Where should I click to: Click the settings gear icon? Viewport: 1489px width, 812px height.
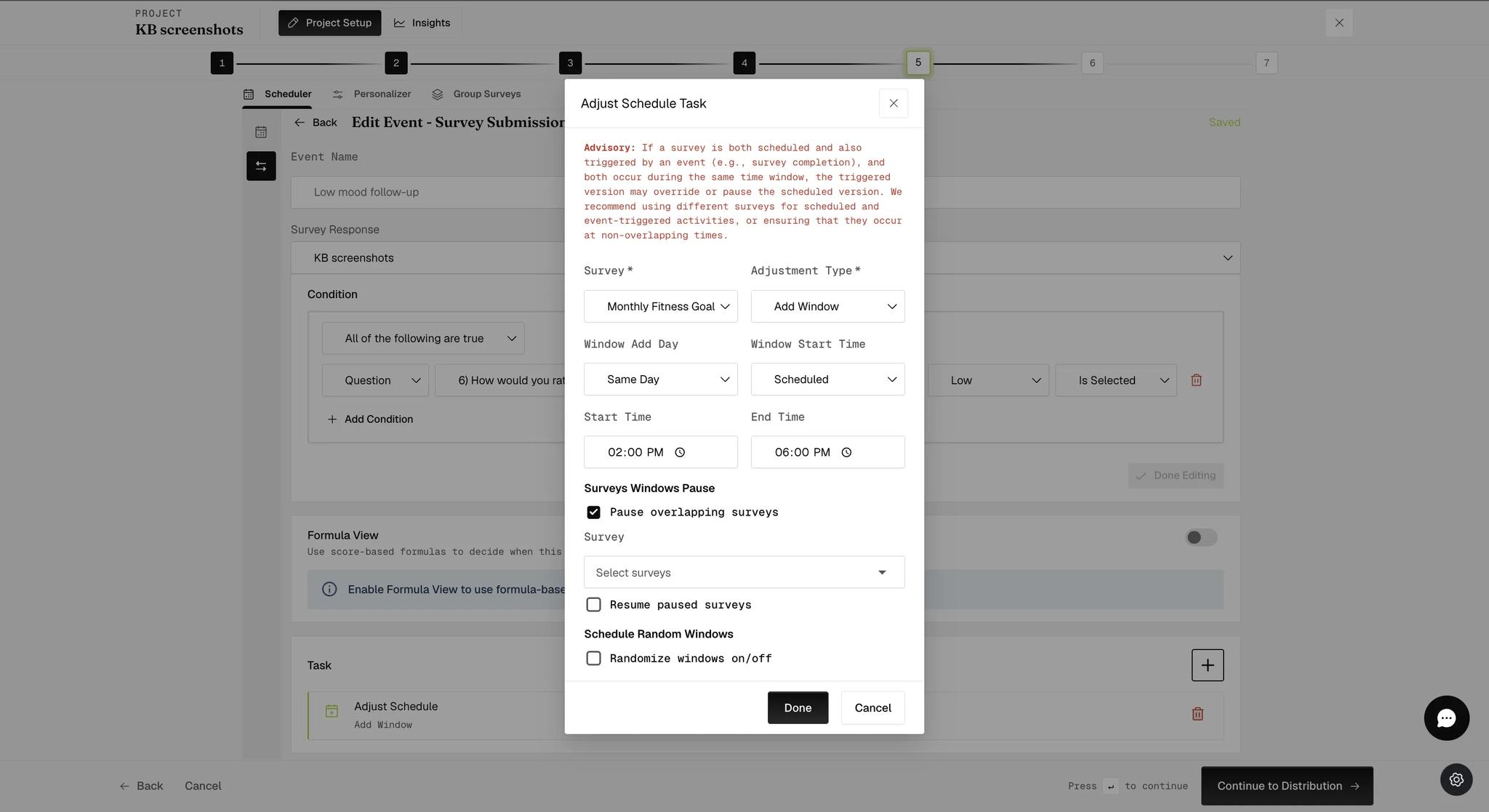(1456, 779)
